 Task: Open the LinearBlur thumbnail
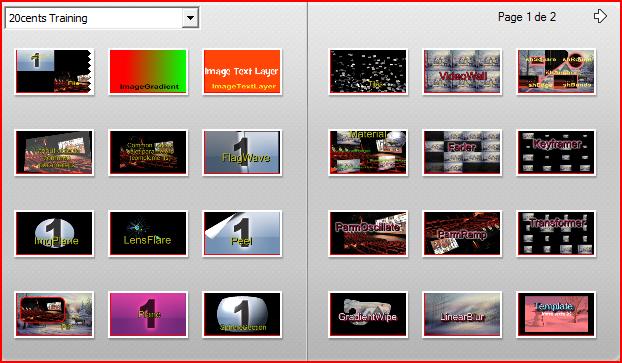pyautogui.click(x=462, y=315)
